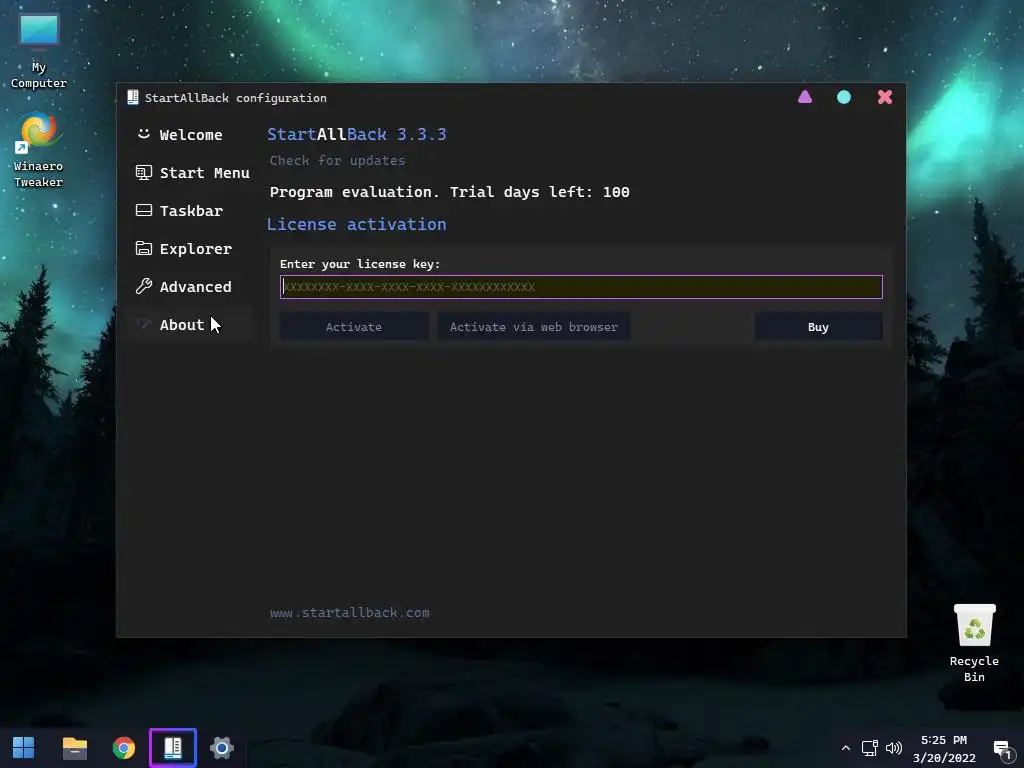Open Settings gear in taskbar
The width and height of the screenshot is (1024, 768).
[222, 748]
